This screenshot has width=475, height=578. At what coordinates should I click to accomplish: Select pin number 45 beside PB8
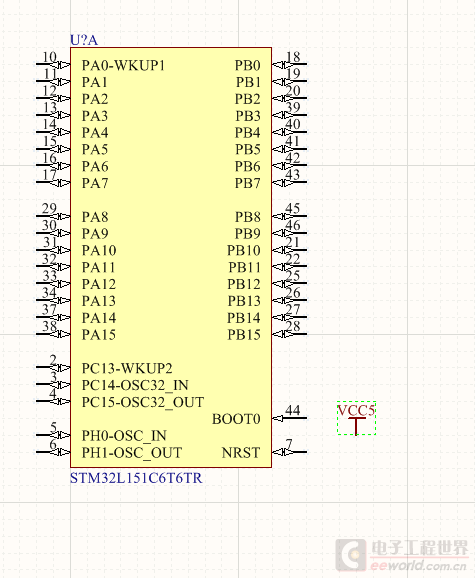[293, 208]
